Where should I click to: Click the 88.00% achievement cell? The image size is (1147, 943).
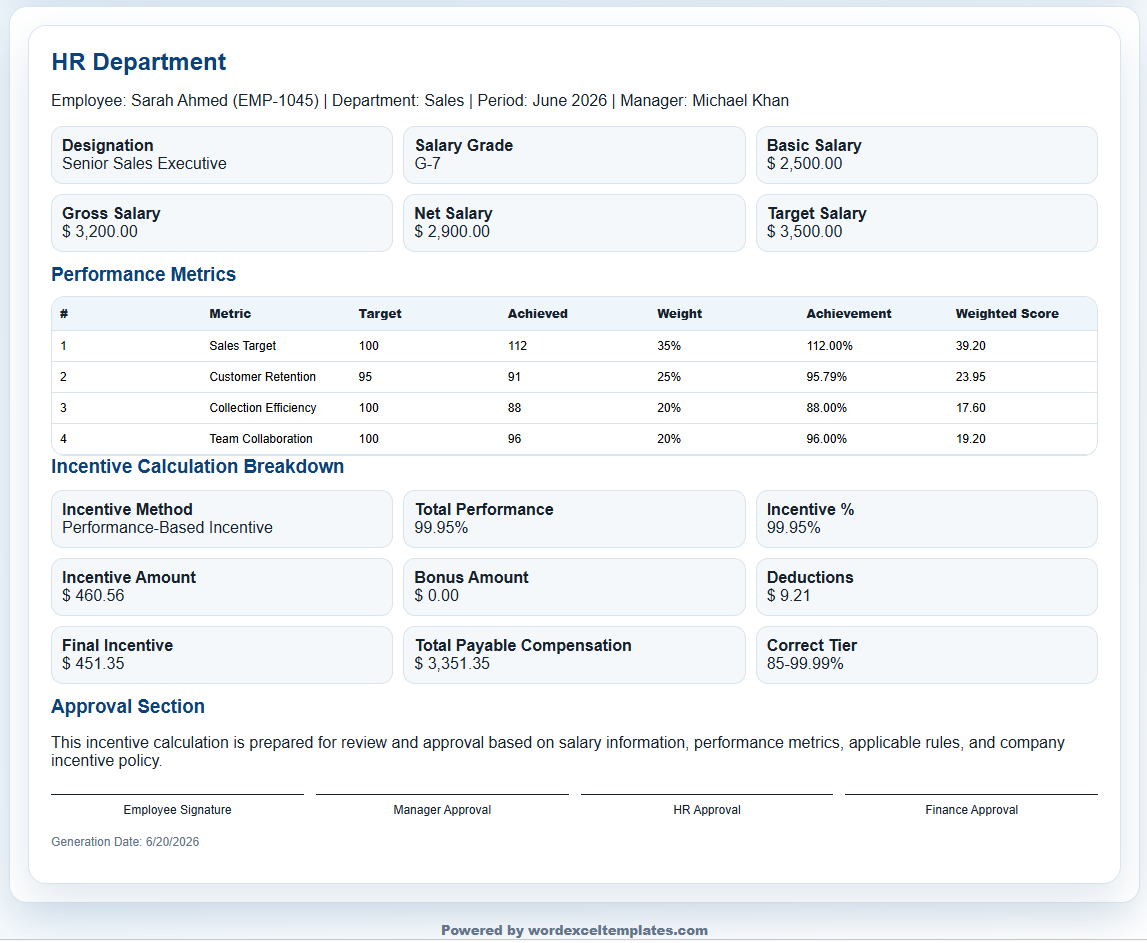tap(827, 408)
